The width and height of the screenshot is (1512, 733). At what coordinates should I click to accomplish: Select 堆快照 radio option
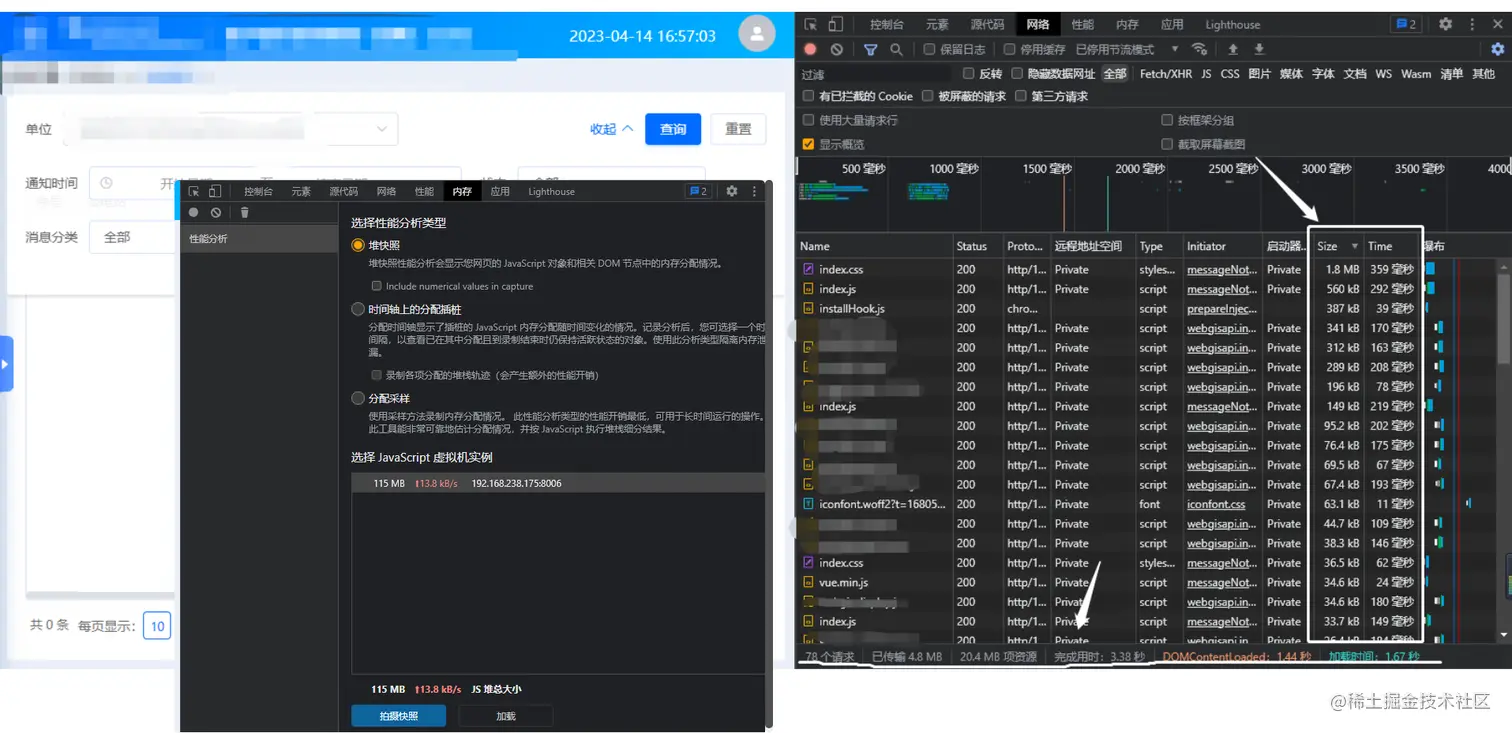tap(358, 245)
